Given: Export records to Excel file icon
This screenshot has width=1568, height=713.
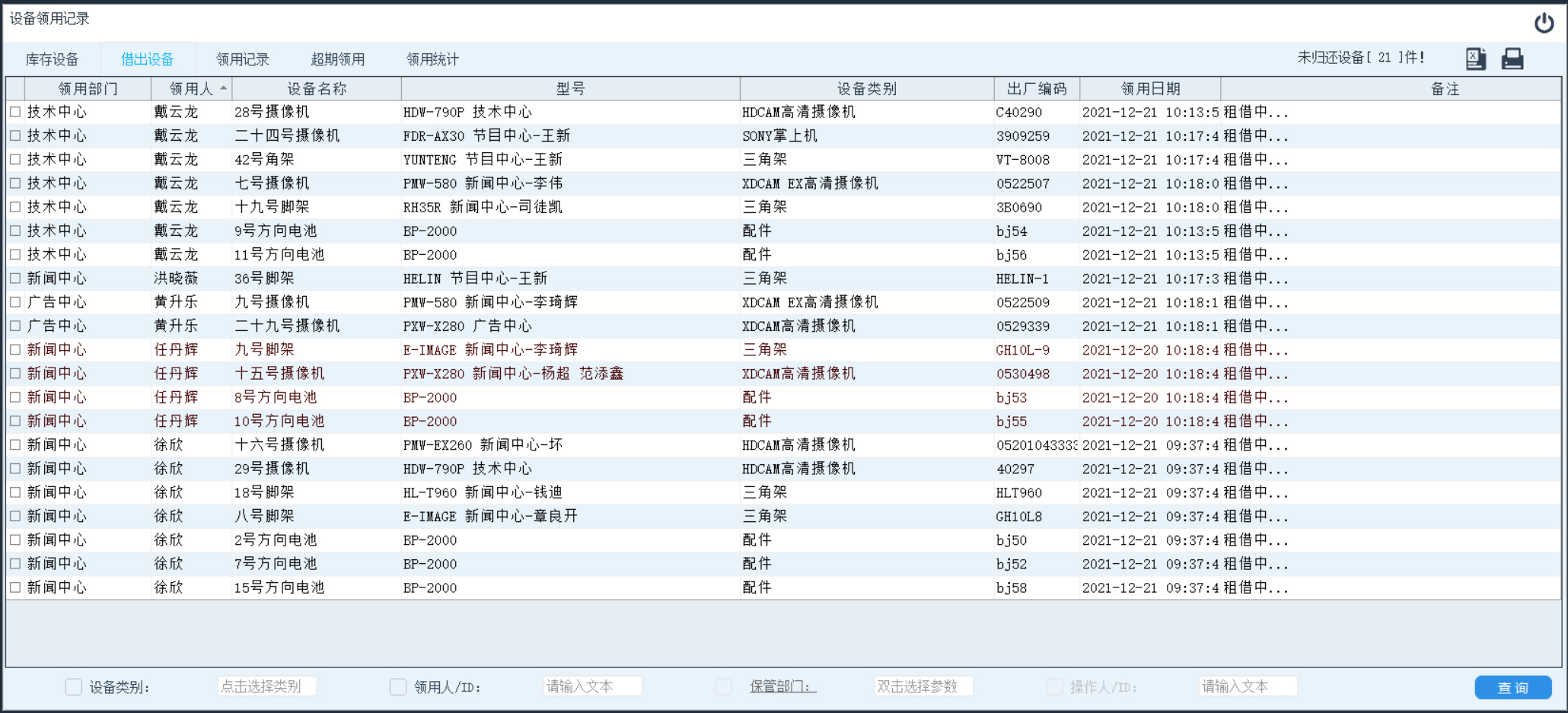Looking at the screenshot, I should tap(1475, 59).
